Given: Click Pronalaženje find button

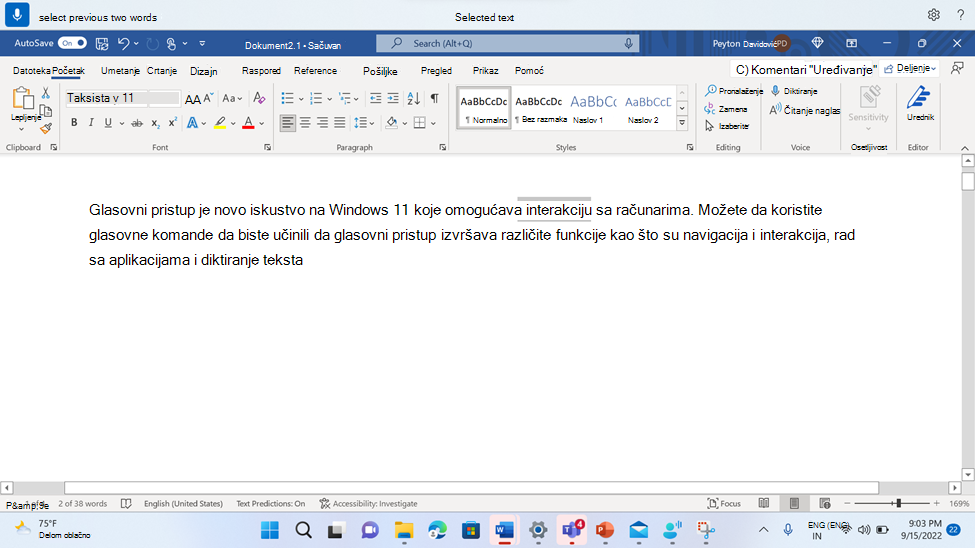Looking at the screenshot, I should coord(734,91).
